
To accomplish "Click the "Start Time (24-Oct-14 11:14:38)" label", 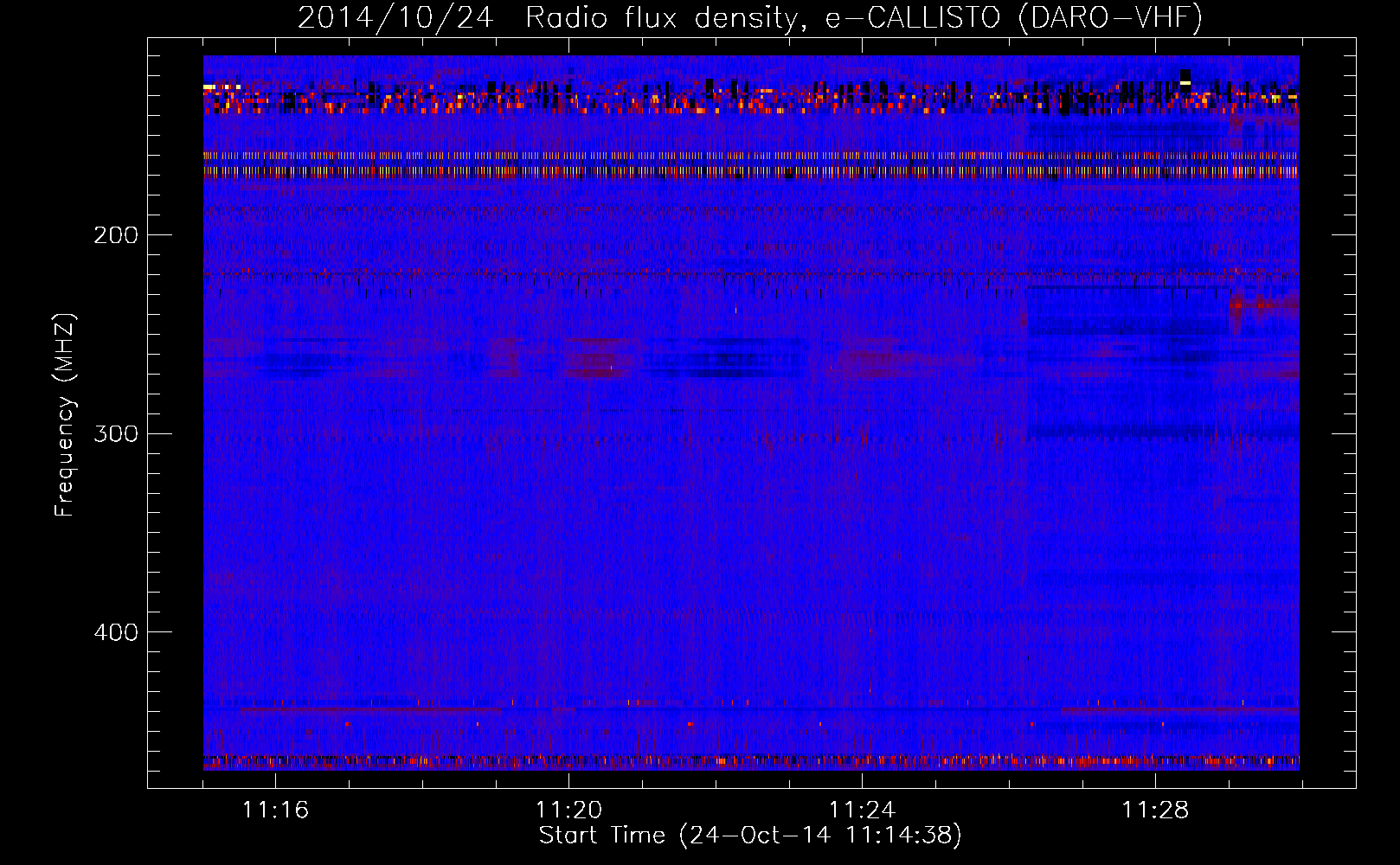I will 750,836.
